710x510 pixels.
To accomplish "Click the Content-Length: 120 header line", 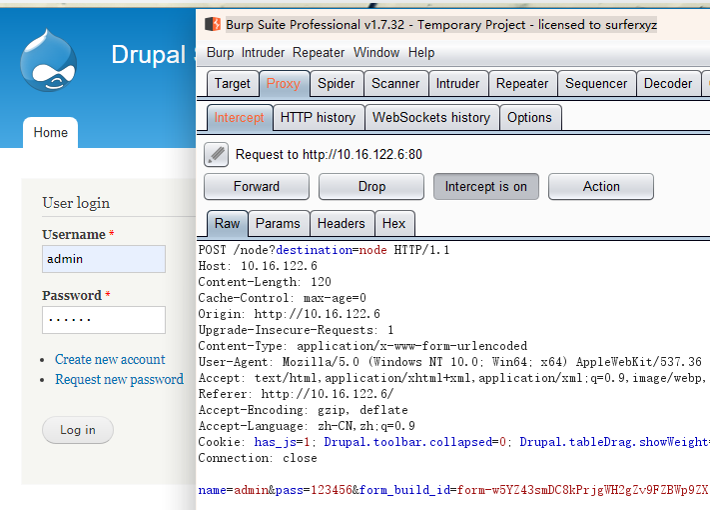I will pos(265,282).
